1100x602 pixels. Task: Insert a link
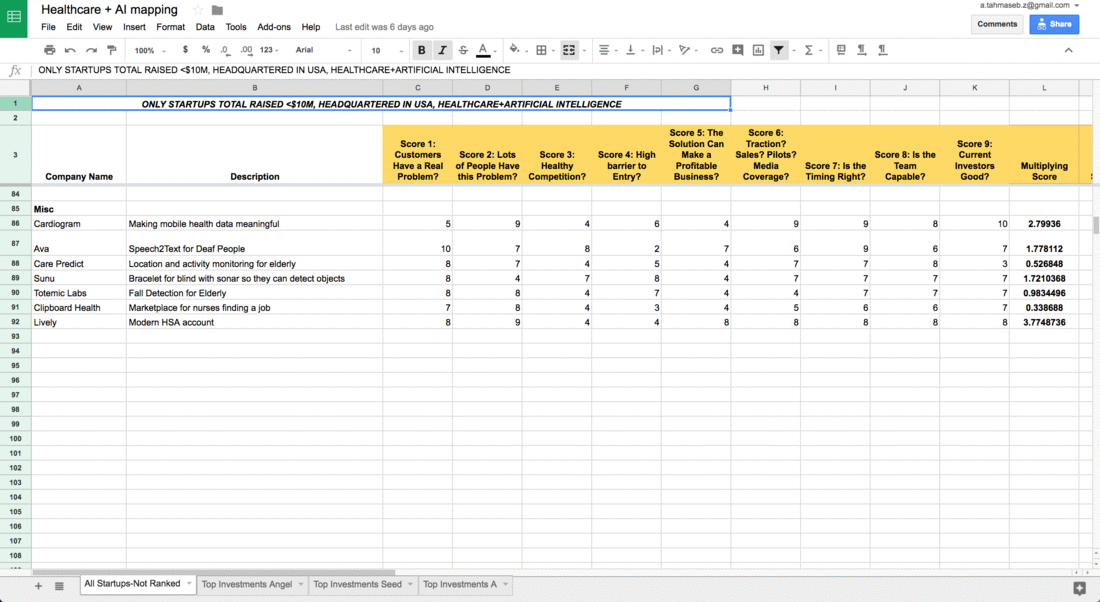tap(716, 50)
